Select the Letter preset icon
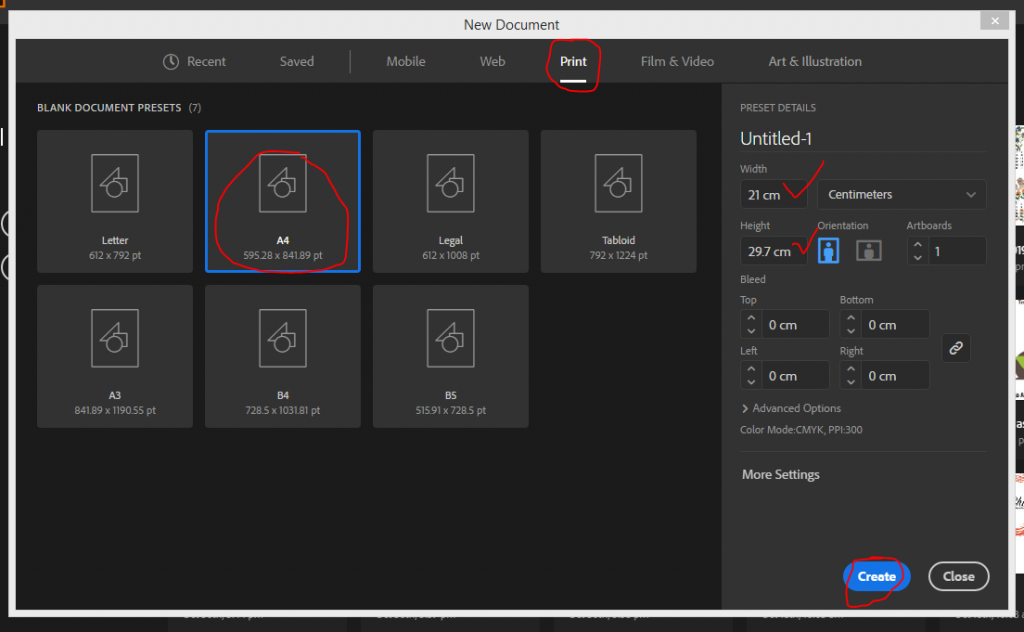Screen dimensions: 1024x632 tap(115, 183)
